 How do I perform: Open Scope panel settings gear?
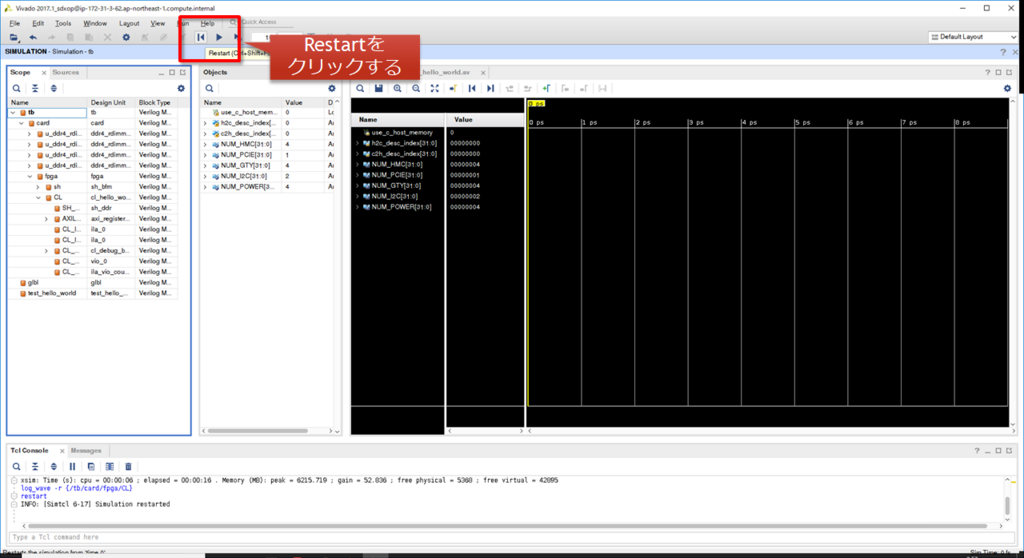(x=181, y=88)
